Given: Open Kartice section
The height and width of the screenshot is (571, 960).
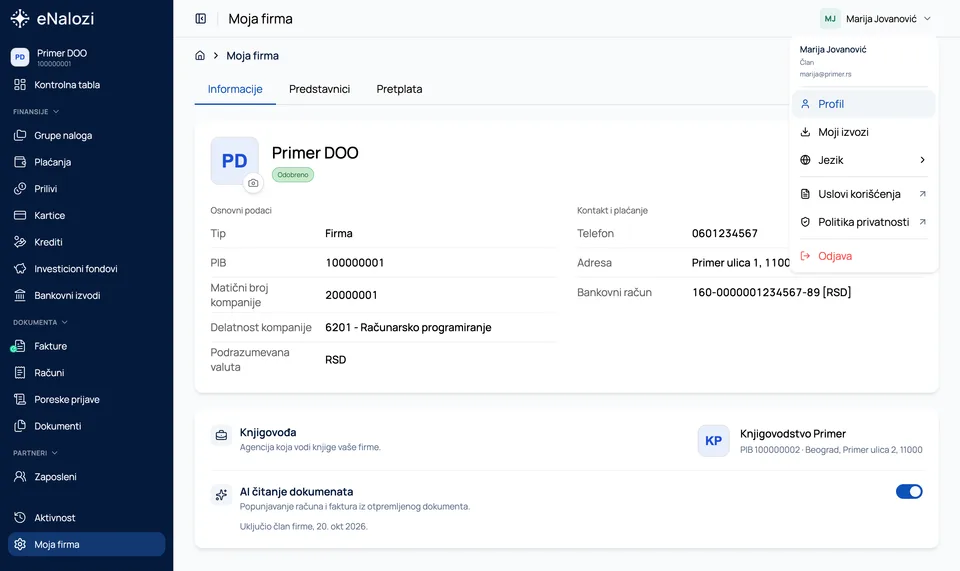Looking at the screenshot, I should tap(86, 215).
